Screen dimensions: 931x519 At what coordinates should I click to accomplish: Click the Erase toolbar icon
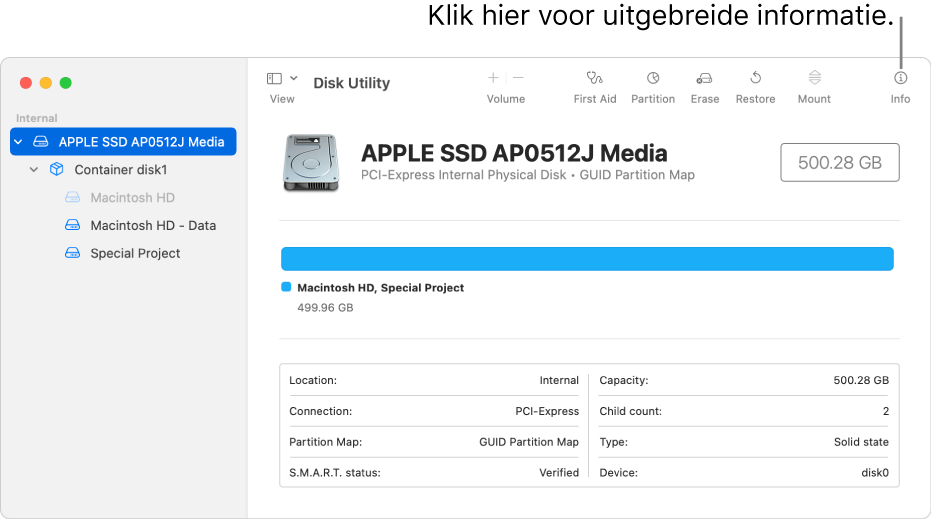pos(704,78)
